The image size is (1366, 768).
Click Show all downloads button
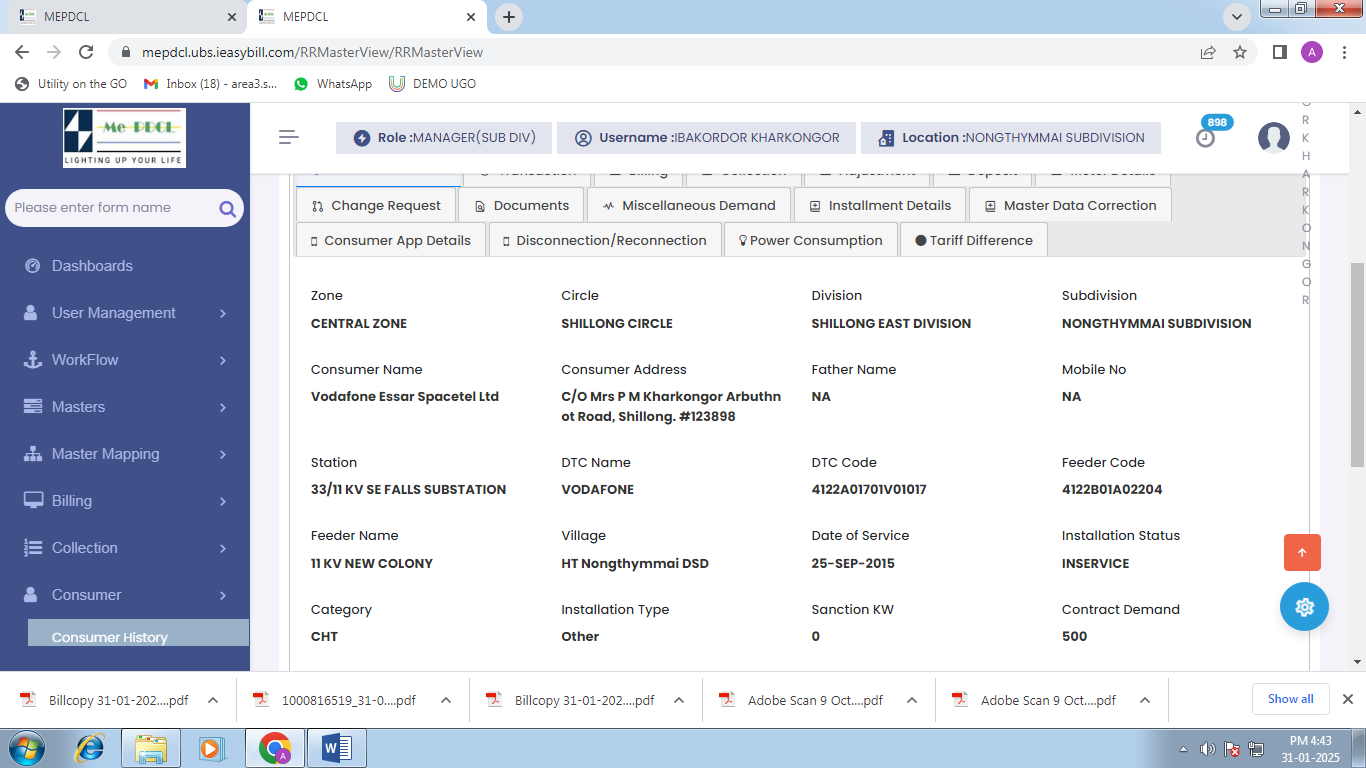(1290, 699)
